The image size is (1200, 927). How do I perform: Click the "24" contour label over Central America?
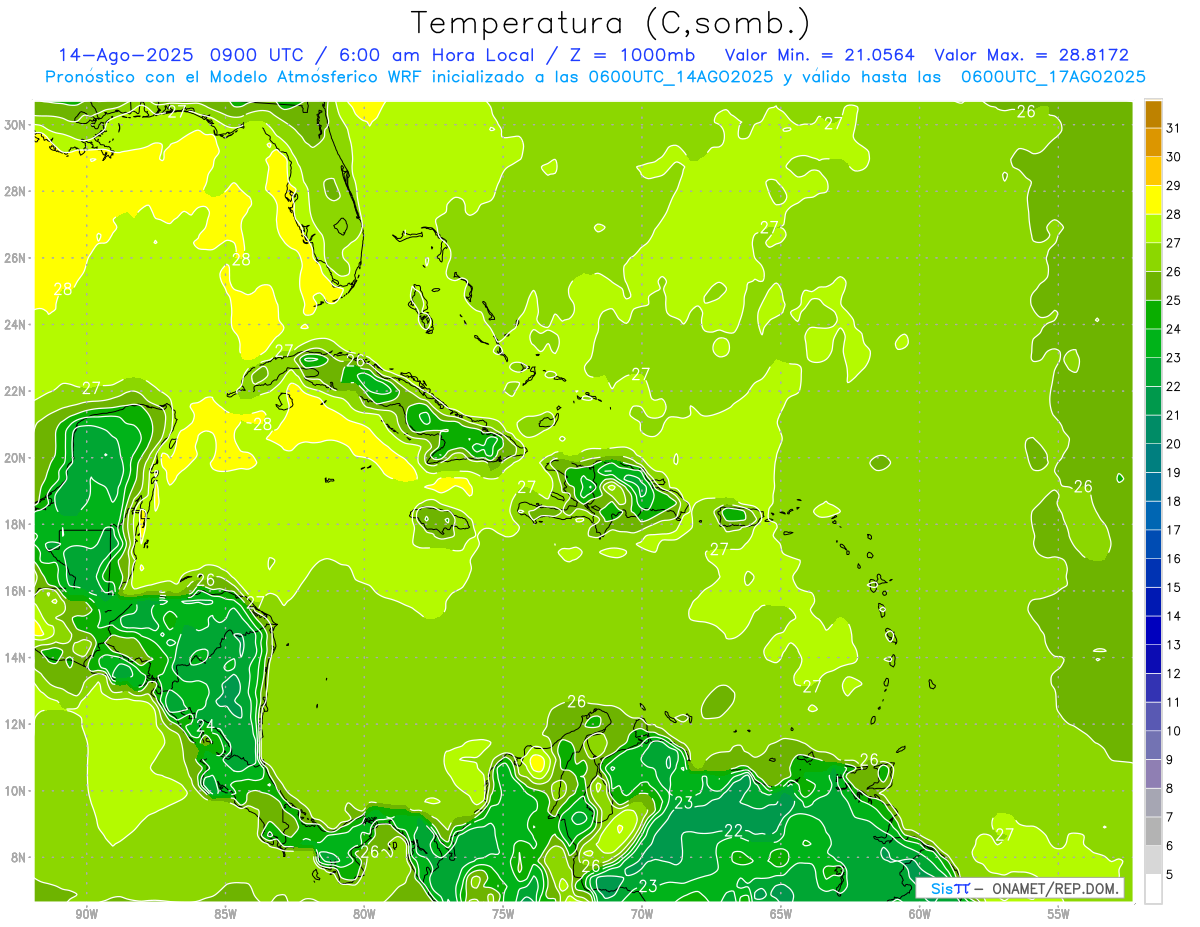[205, 726]
